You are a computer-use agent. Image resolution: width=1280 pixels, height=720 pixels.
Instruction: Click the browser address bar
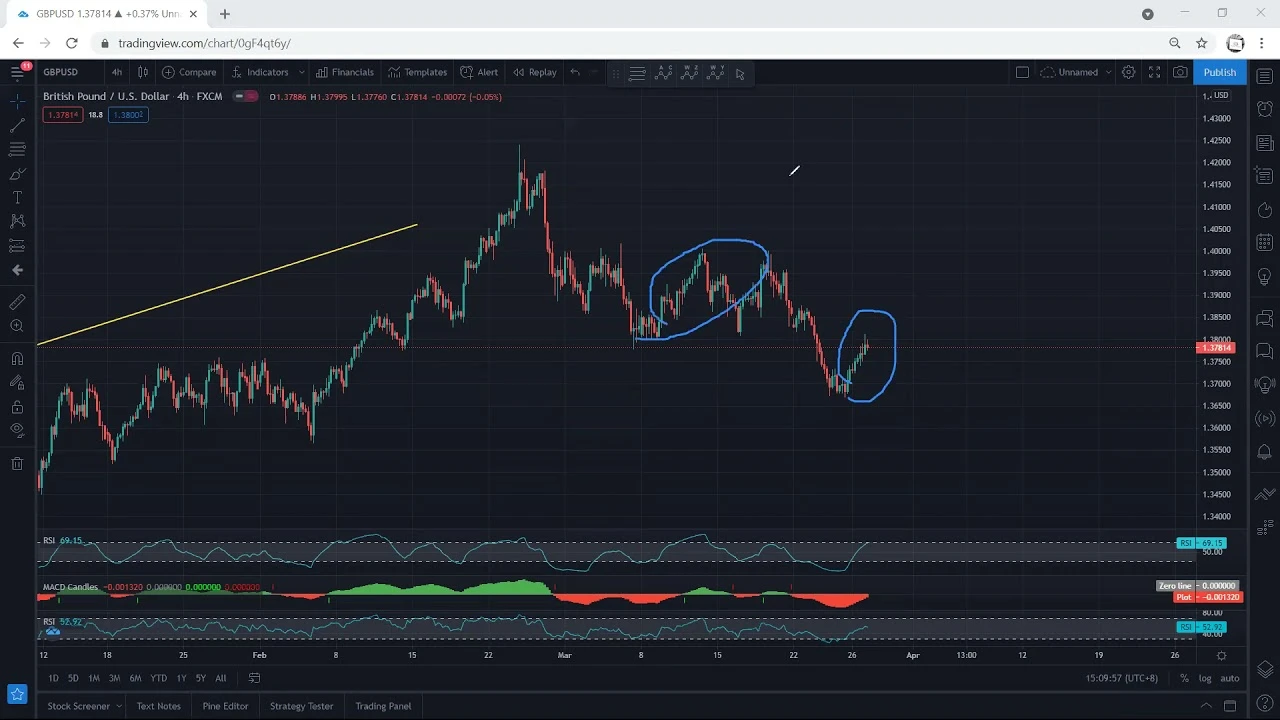coord(630,43)
